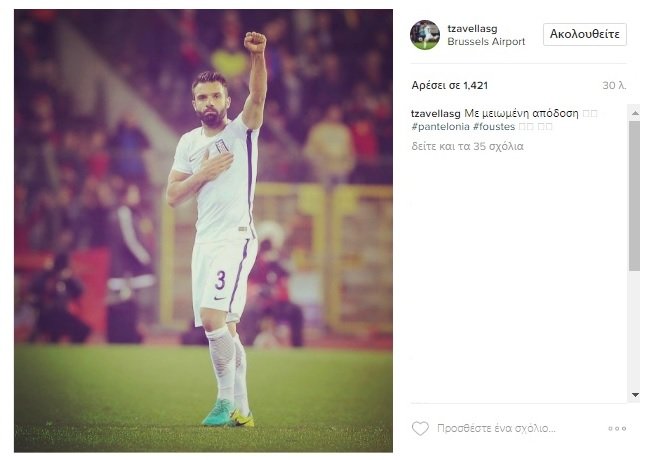The image size is (650, 460).
Task: Focus the Προσθέστε ένα σχόλιο comment field
Action: pos(496,428)
